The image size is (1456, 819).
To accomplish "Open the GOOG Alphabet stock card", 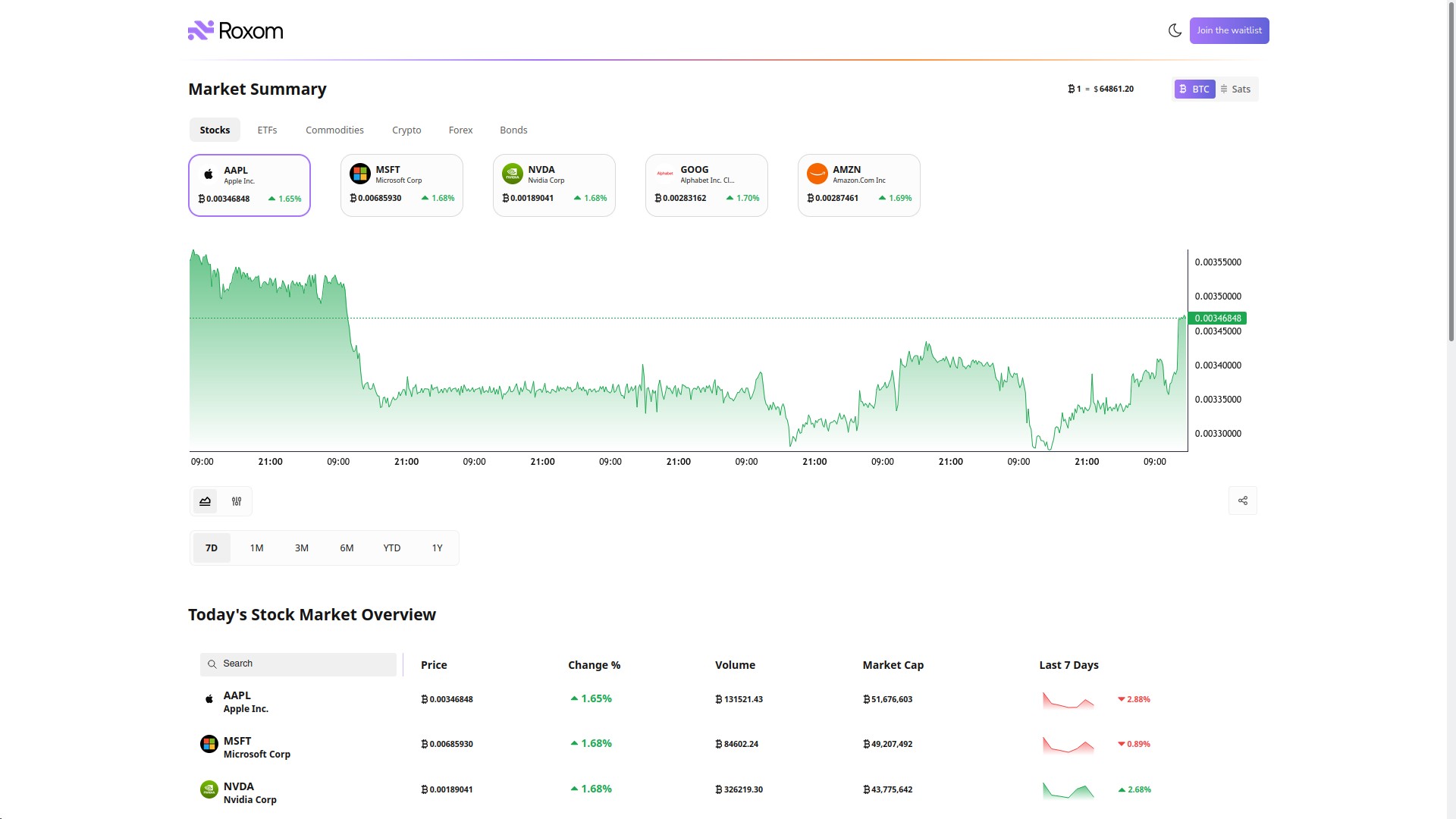I will pos(706,185).
